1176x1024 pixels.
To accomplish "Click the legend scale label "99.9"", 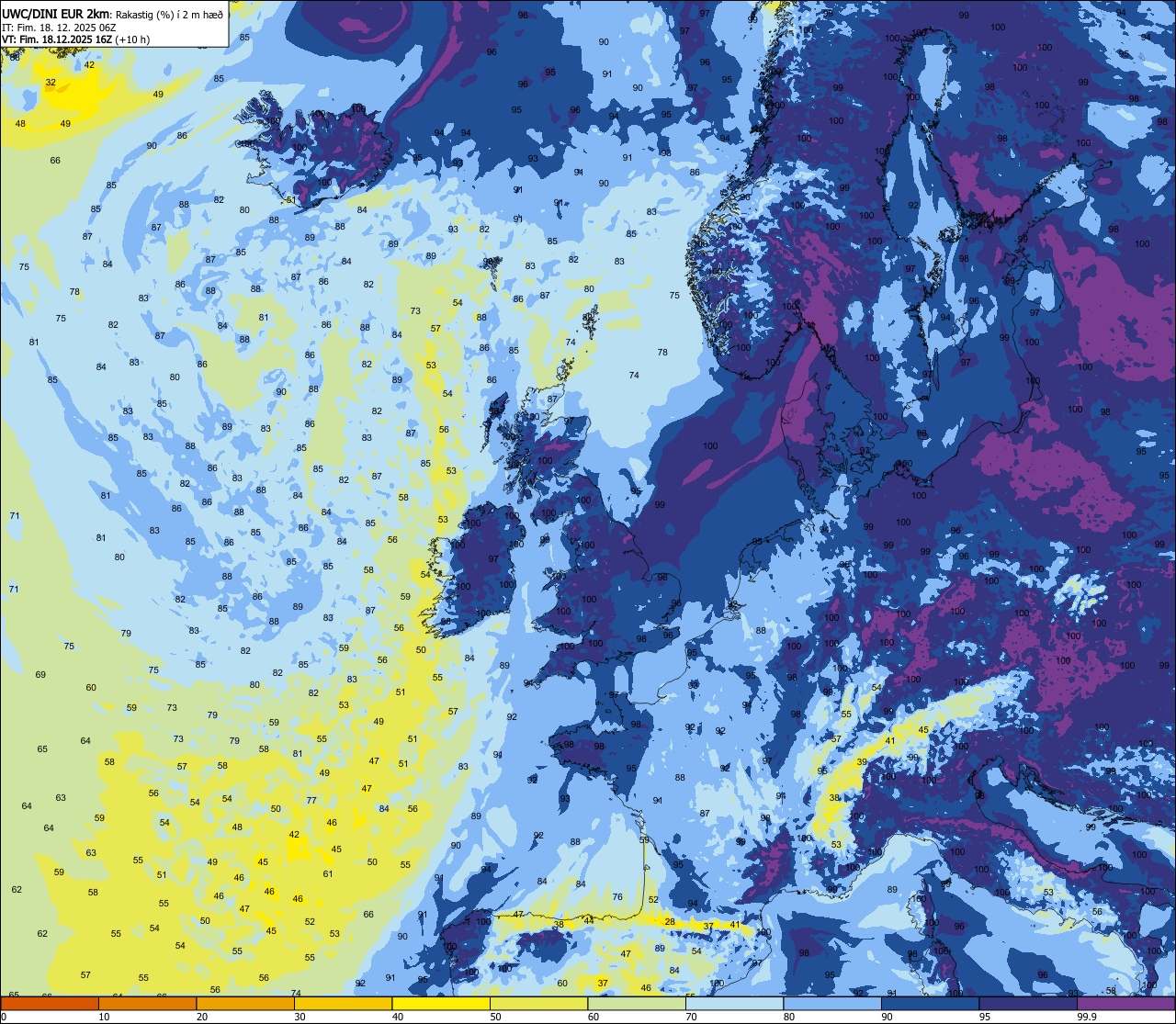I will coord(1087,1017).
